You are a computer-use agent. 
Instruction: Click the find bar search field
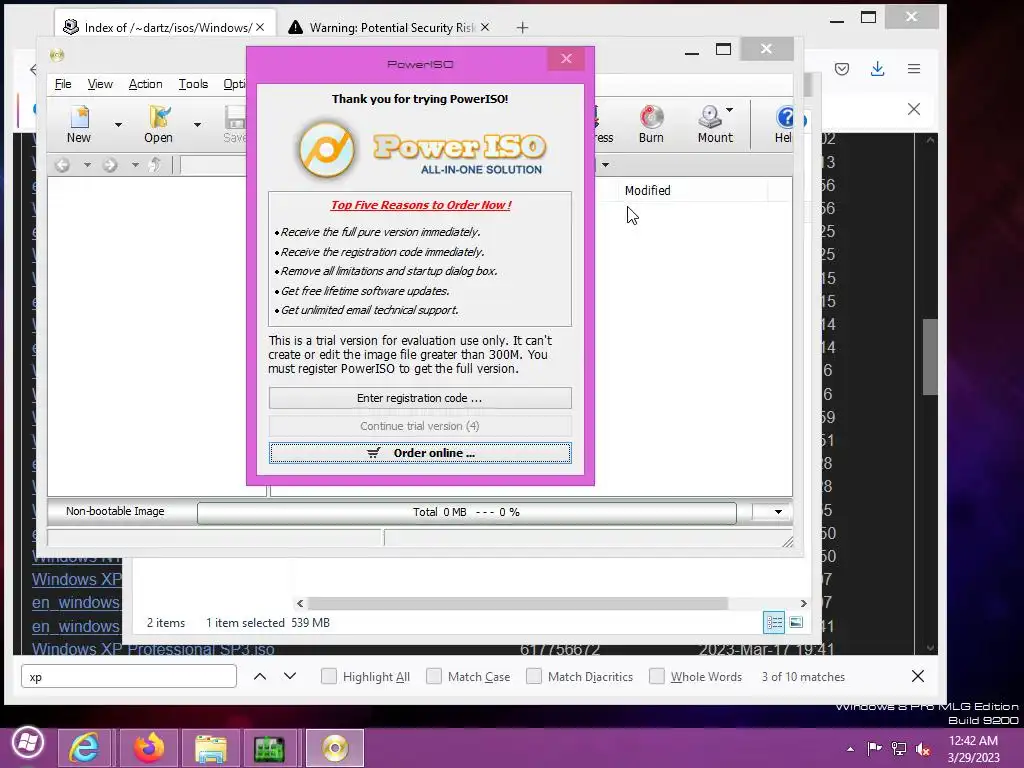(129, 677)
